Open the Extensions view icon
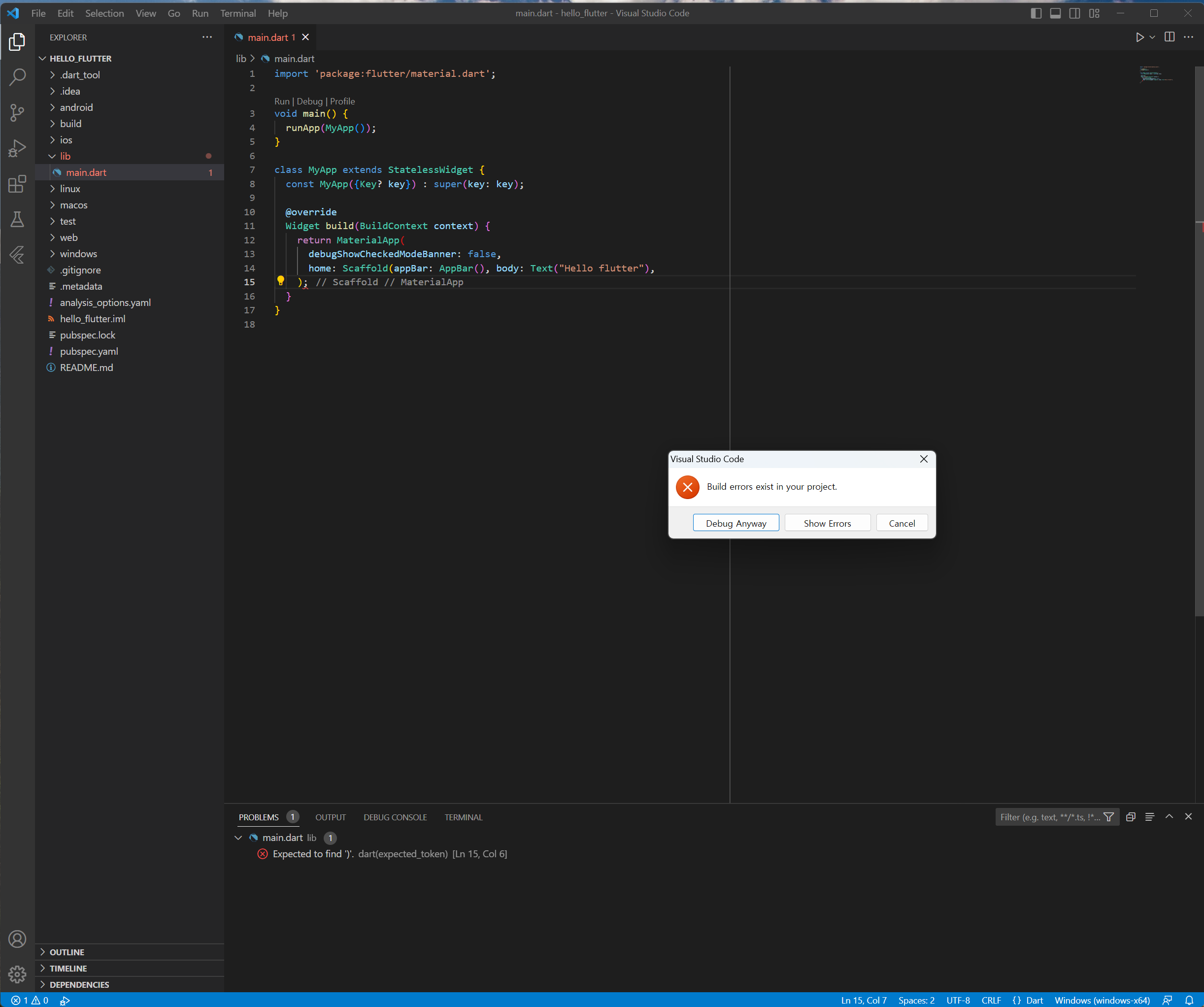Screen dimensions: 1204x1007 17,183
